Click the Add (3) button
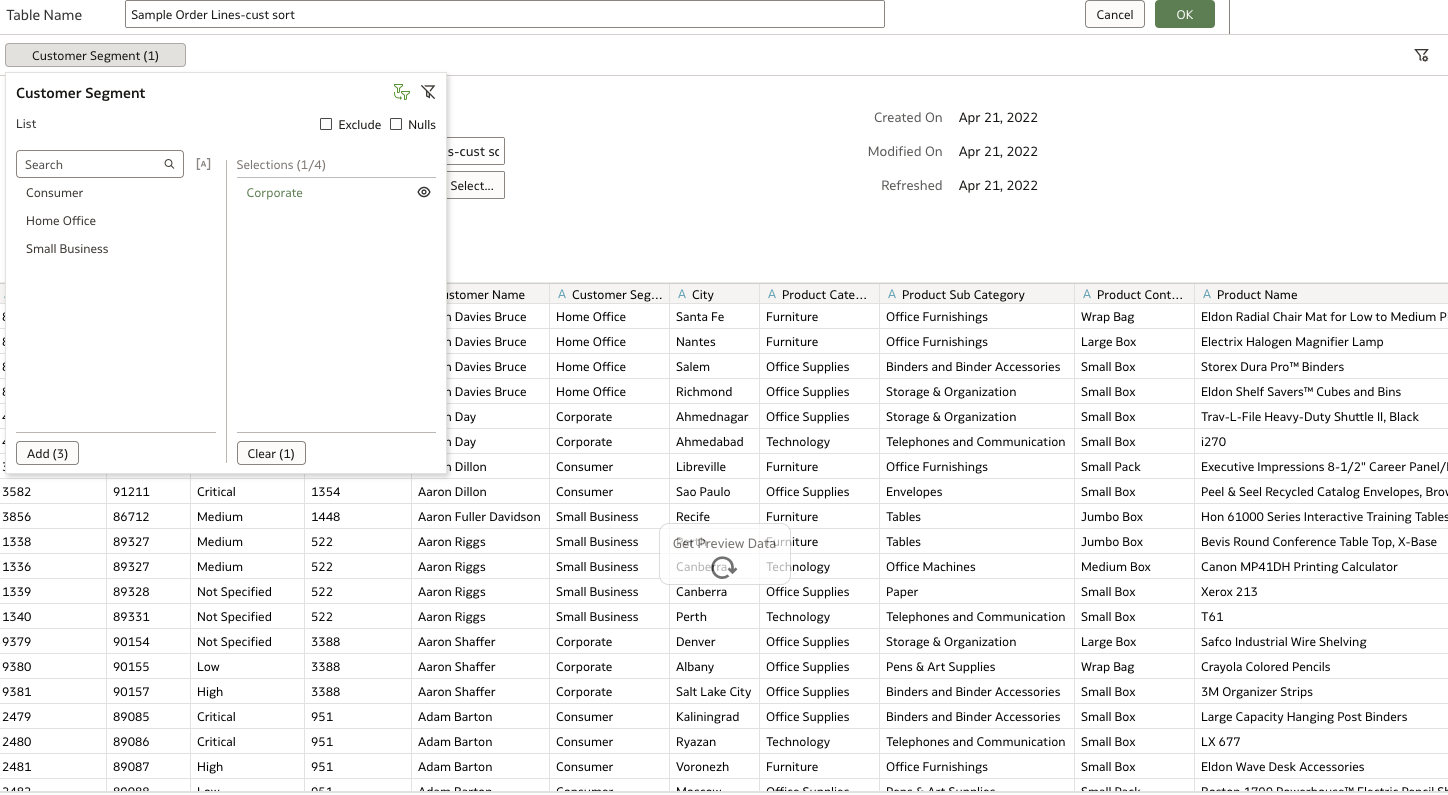 (47, 453)
